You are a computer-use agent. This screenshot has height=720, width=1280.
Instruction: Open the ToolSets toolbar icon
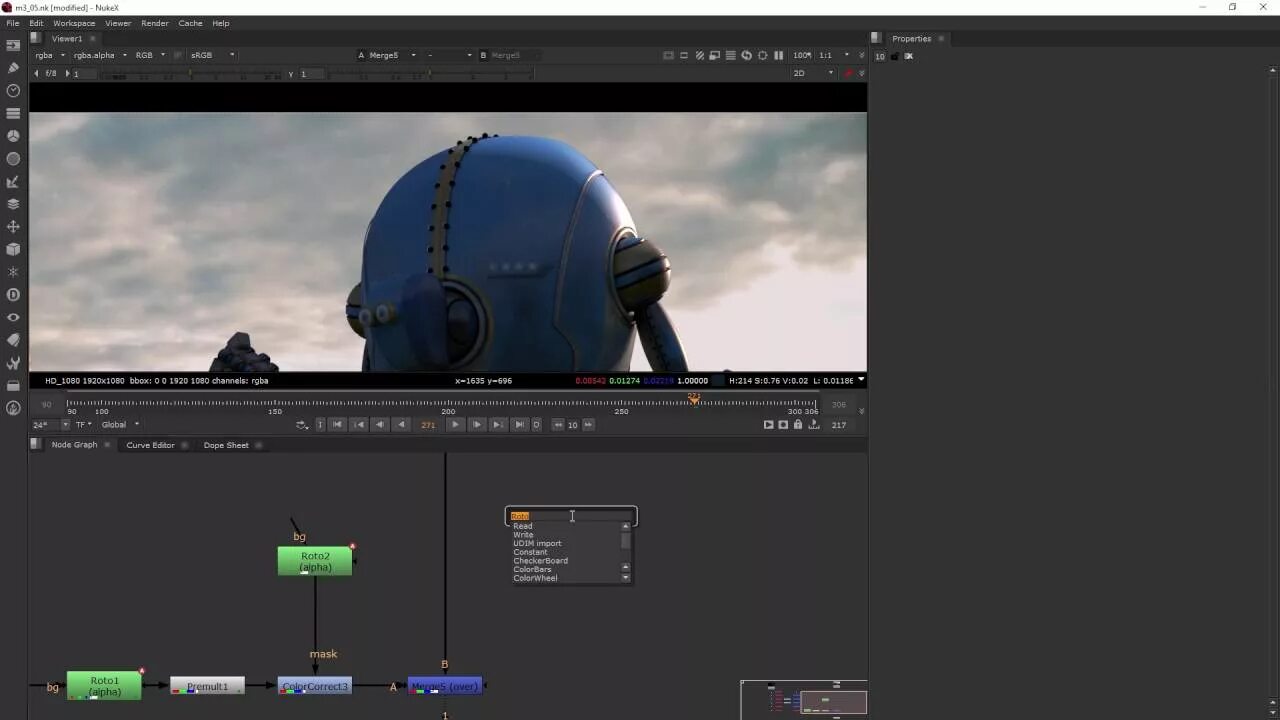point(13,363)
